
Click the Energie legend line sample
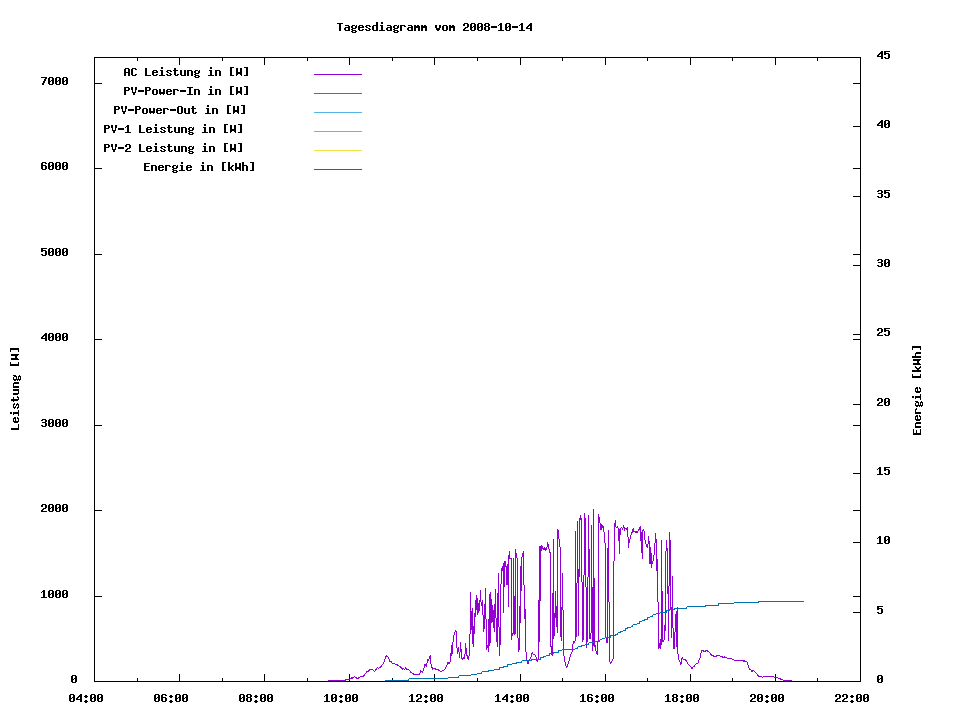pos(337,169)
